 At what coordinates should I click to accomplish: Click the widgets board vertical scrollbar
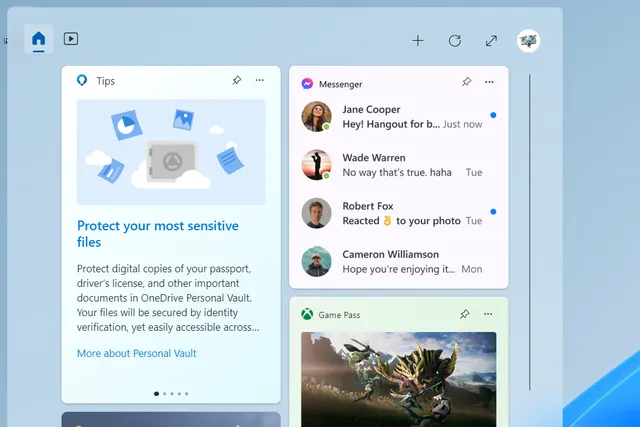(530, 200)
